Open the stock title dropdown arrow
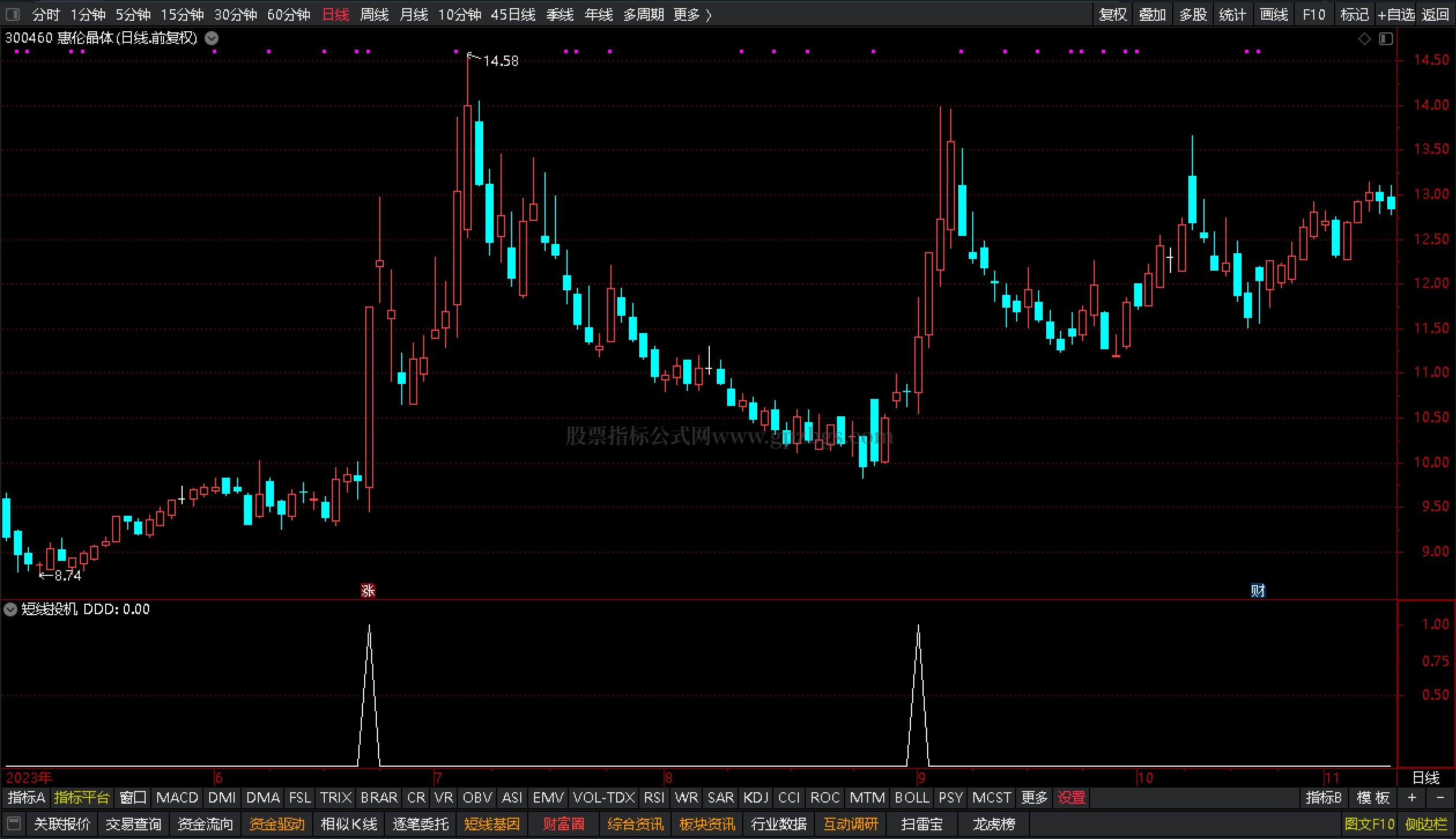1456x839 pixels. pyautogui.click(x=212, y=39)
